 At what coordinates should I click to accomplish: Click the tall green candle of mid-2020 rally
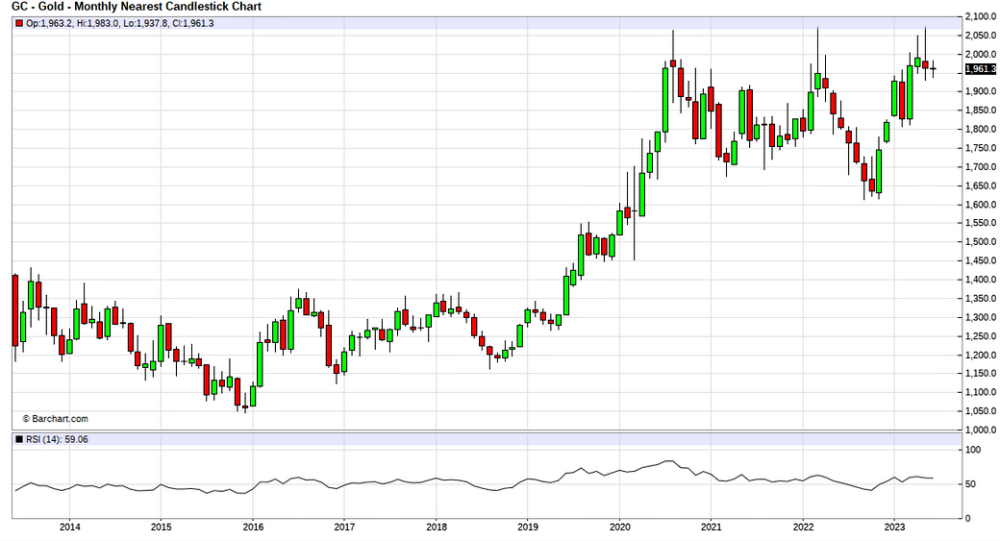(x=665, y=100)
